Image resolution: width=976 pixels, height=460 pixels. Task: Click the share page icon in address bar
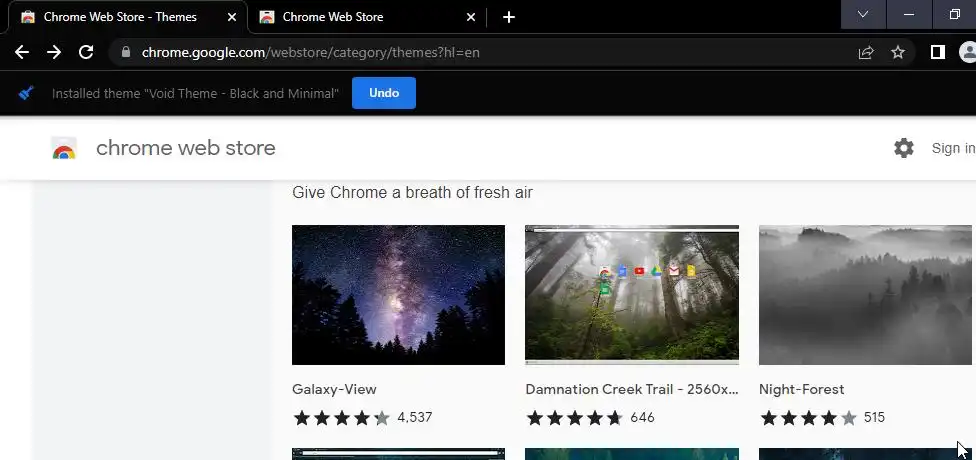pos(866,52)
